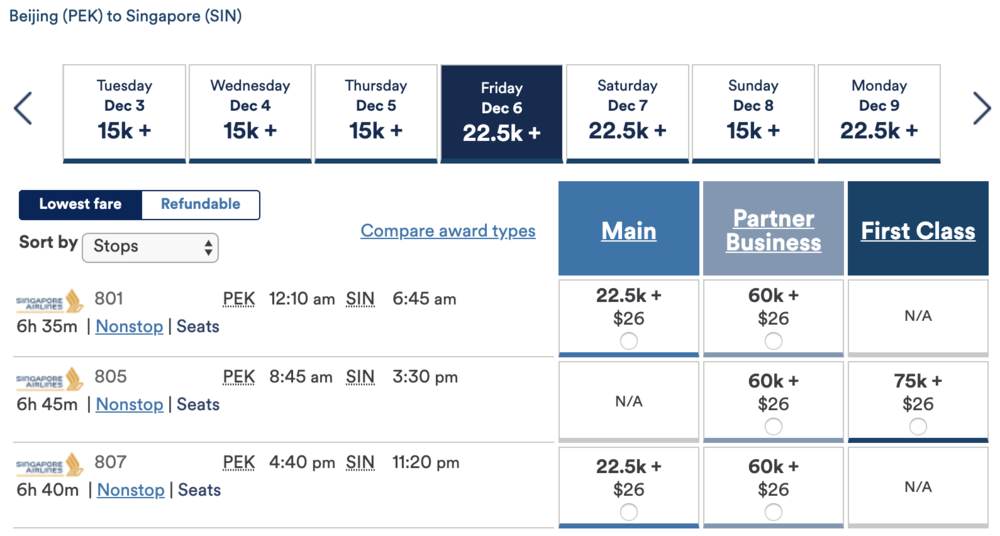Click the First Class column header
This screenshot has width=1000, height=536.
(918, 231)
